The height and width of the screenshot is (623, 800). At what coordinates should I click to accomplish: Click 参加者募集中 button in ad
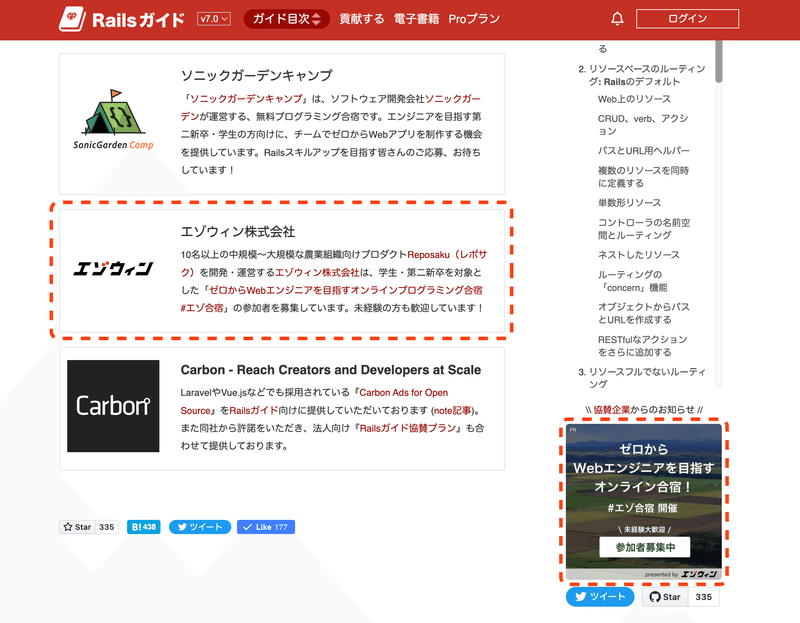(x=645, y=547)
